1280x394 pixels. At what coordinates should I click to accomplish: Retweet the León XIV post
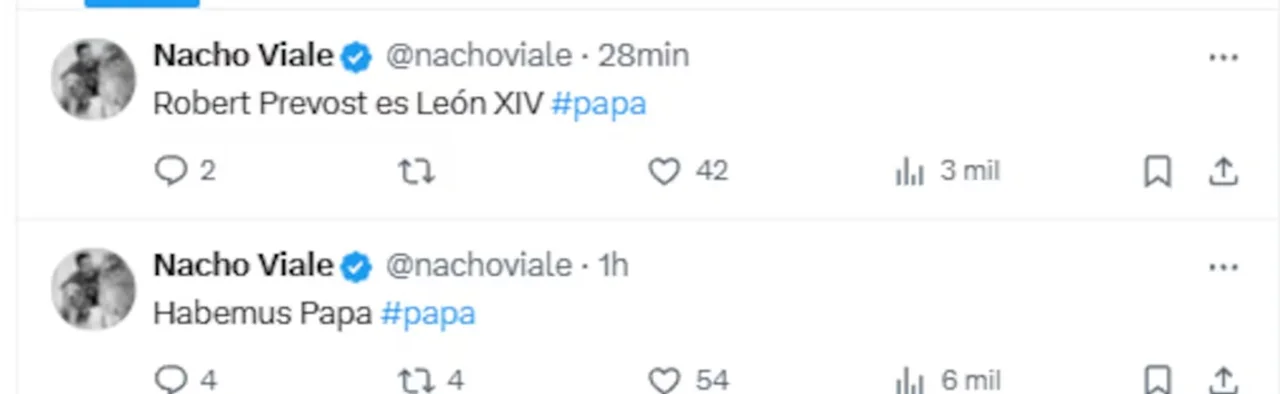click(416, 172)
